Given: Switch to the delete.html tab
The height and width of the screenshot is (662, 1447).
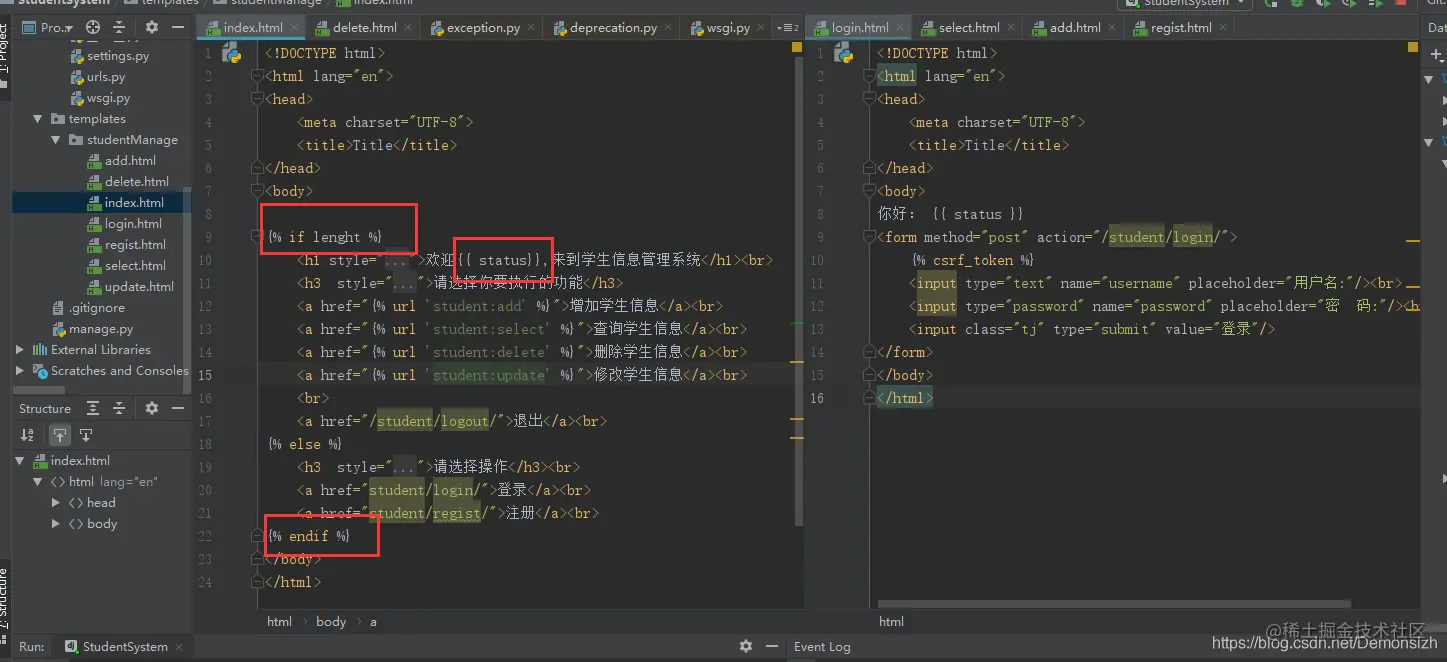Looking at the screenshot, I should point(364,28).
